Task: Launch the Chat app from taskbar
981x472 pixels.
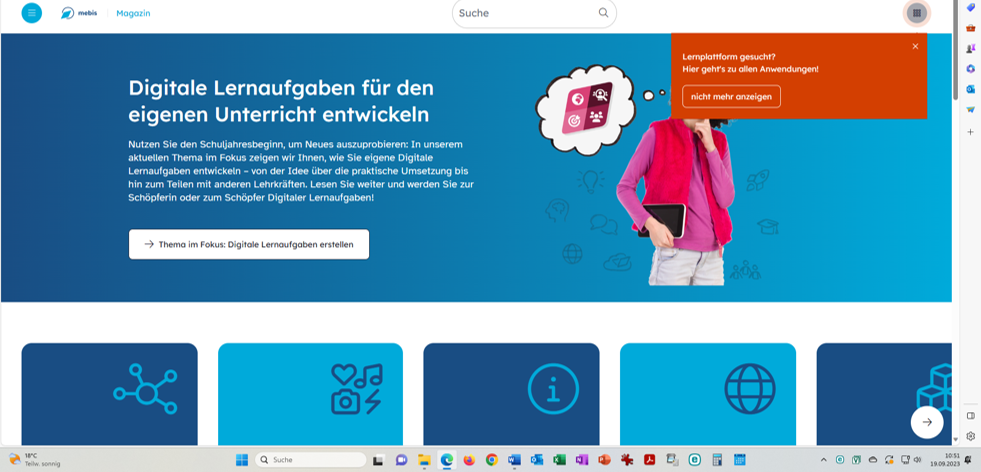Action: (401, 460)
